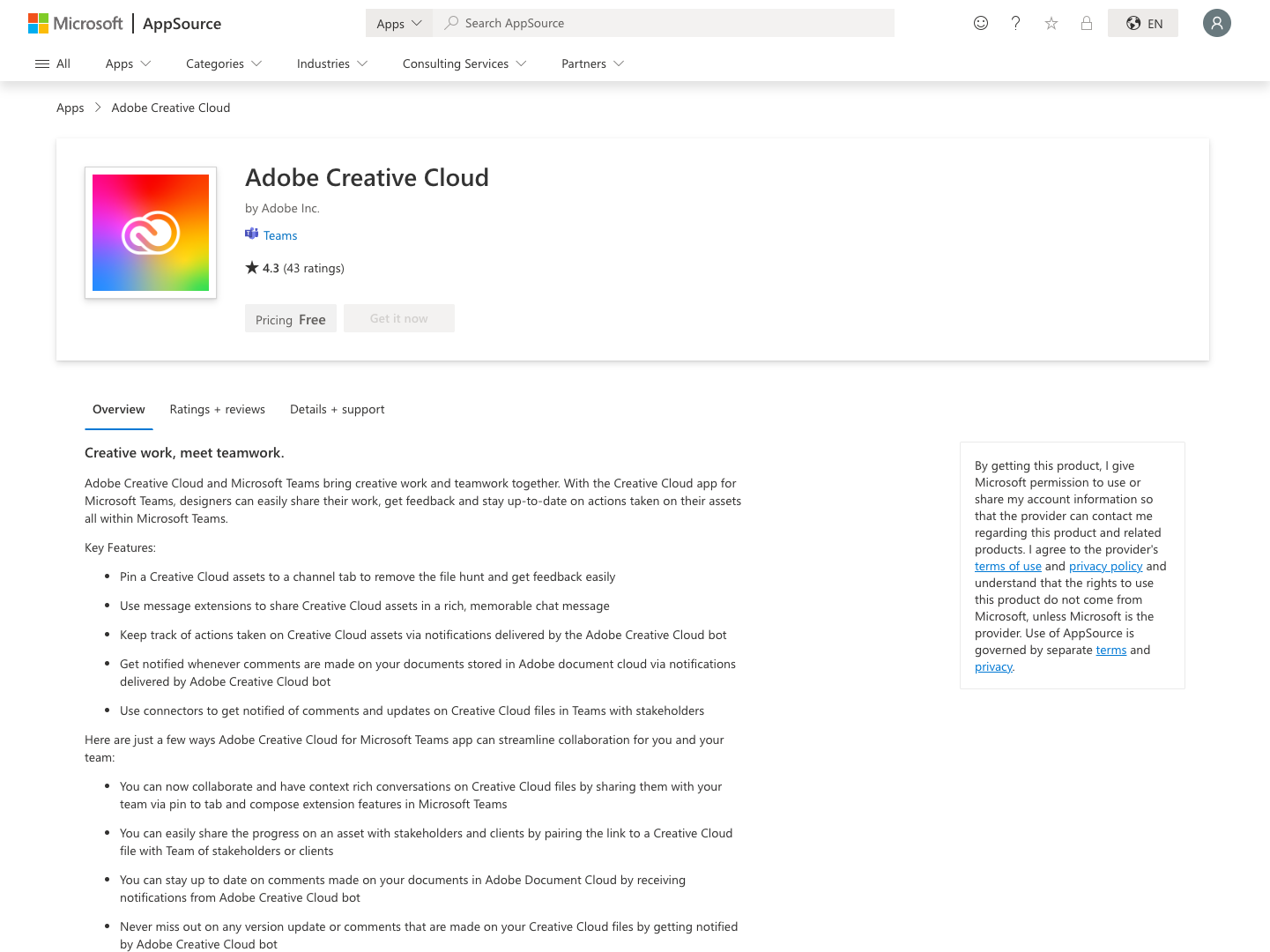1270x952 pixels.
Task: Click the Microsoft logo
Action: 75,23
